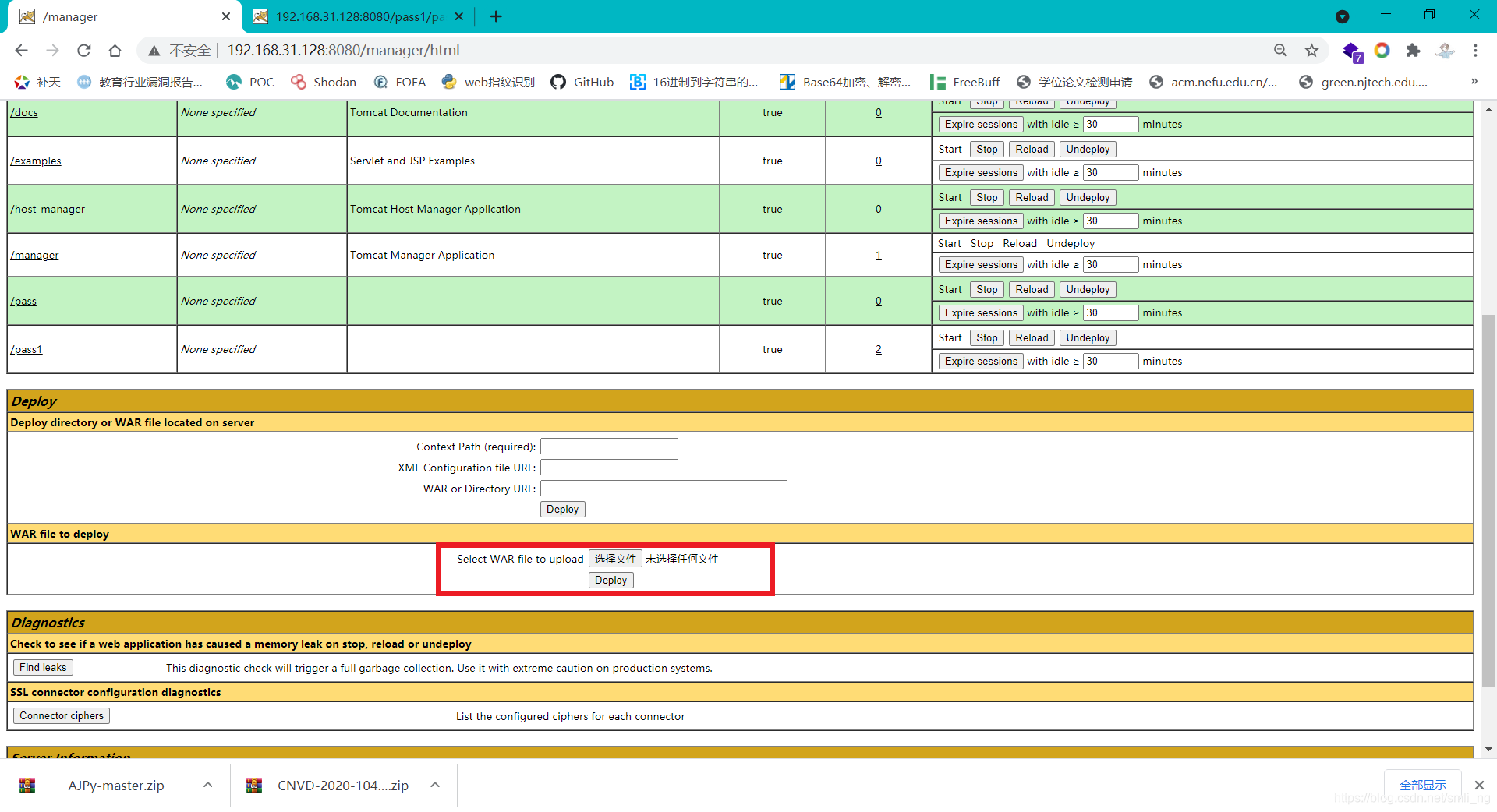Open the /manager application link
Viewport: 1497px width, 812px height.
pyautogui.click(x=34, y=255)
